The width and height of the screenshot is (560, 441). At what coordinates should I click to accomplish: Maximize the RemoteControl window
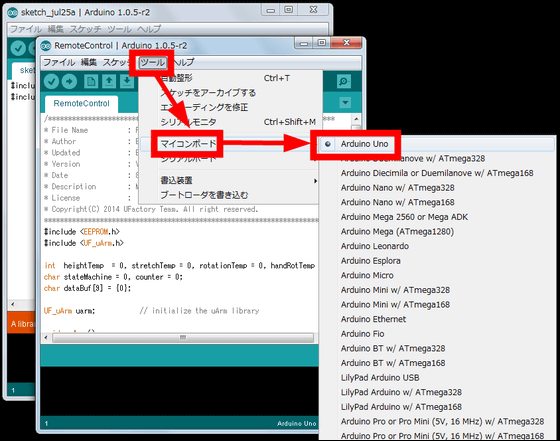pos(322,43)
